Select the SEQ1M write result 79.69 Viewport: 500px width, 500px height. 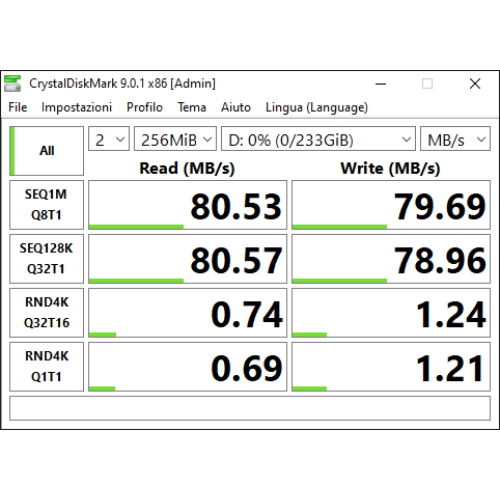(x=391, y=205)
